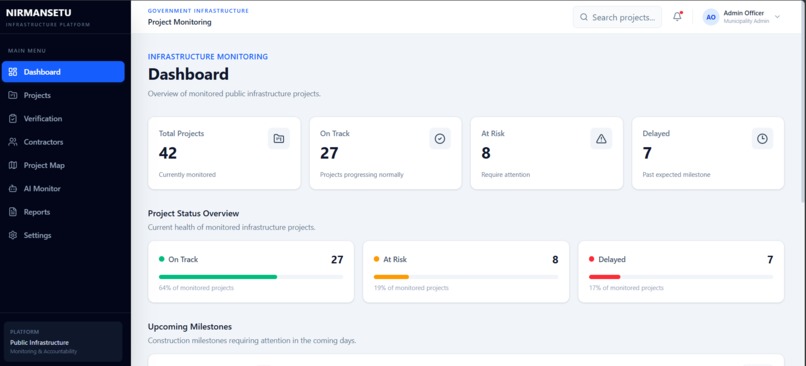Click the AO avatar circle

coord(711,17)
